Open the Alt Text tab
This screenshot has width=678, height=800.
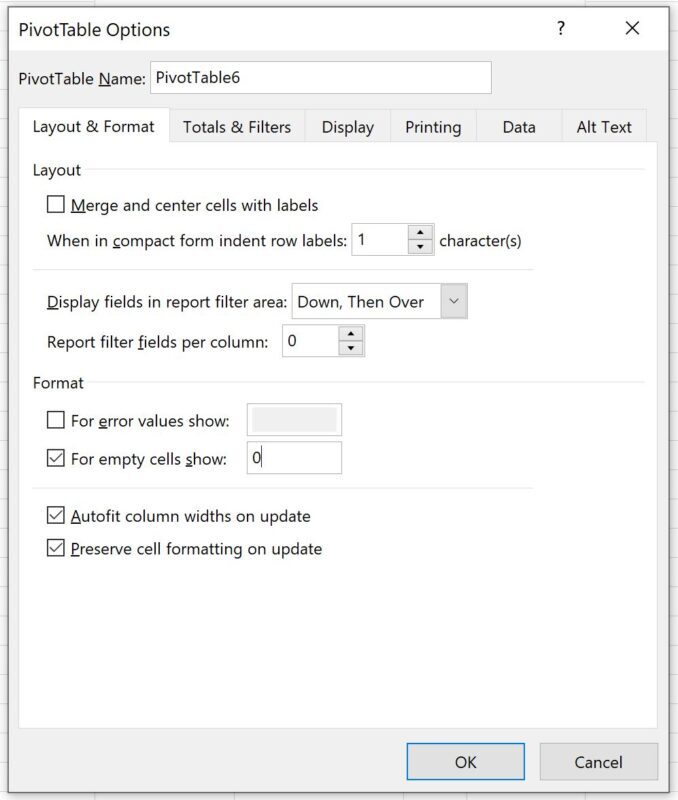pyautogui.click(x=604, y=127)
